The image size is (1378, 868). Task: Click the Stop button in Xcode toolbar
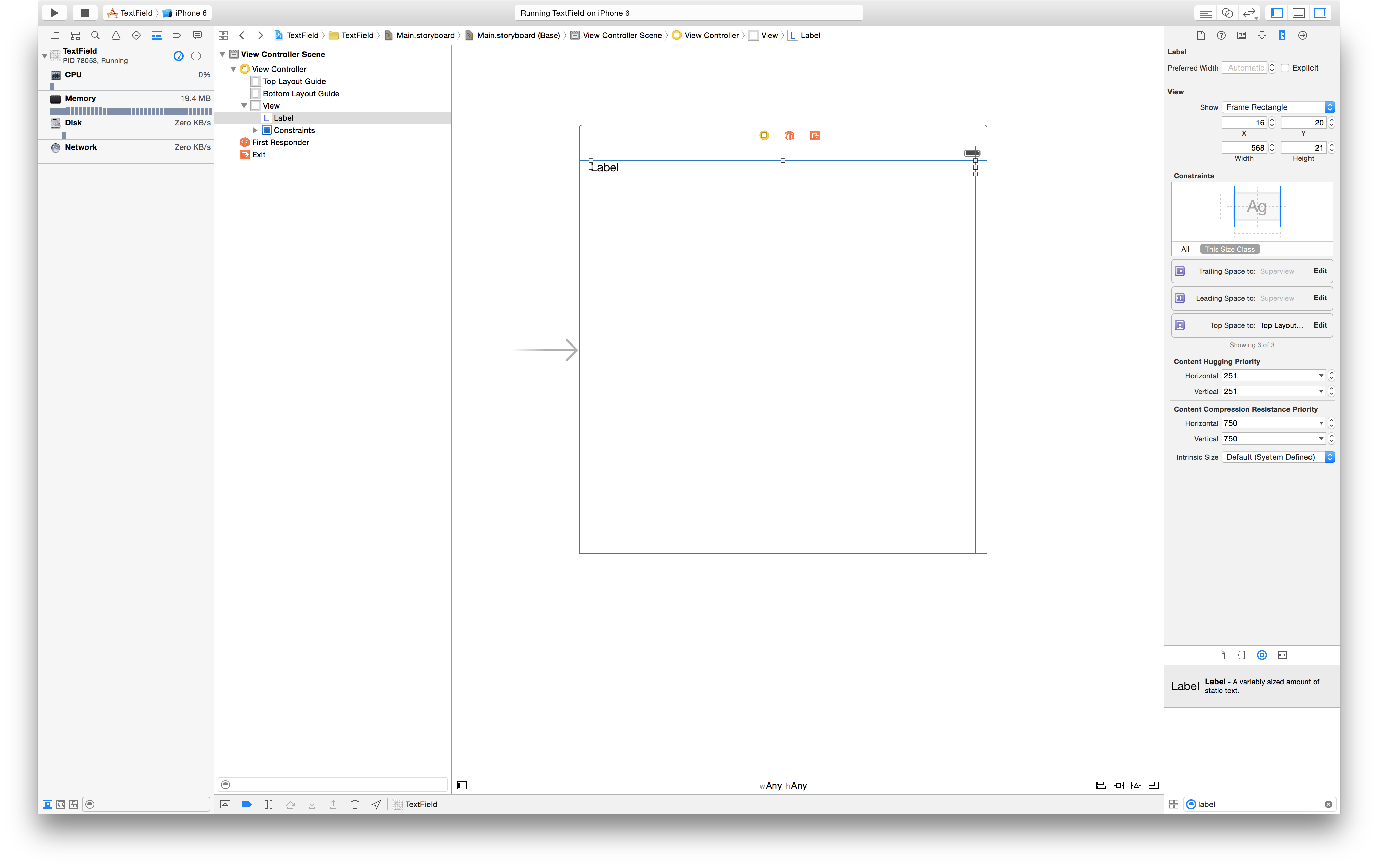[x=85, y=13]
